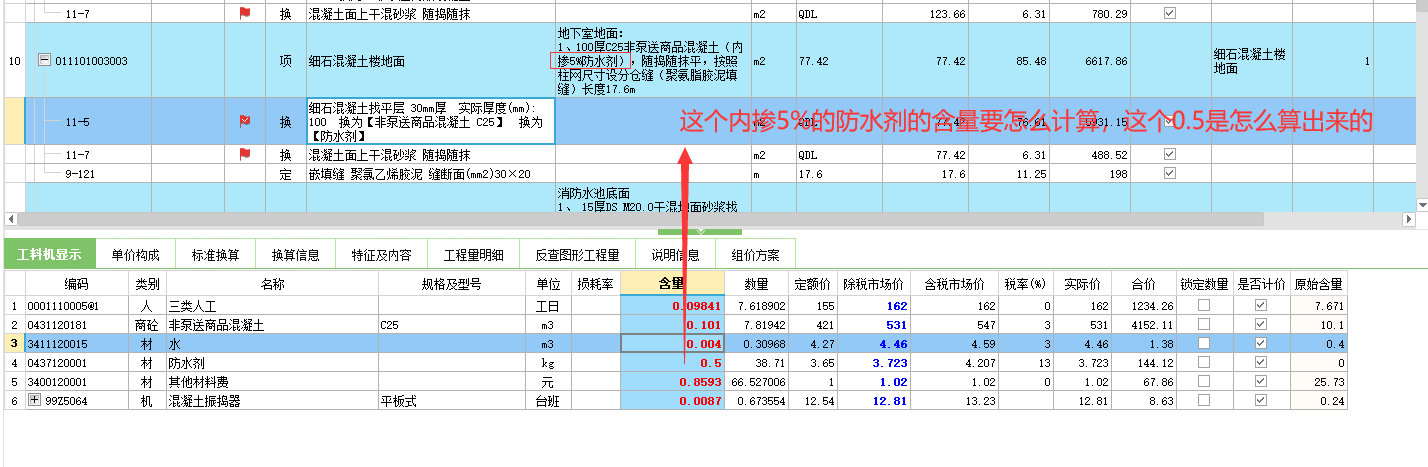Toggle 锁定数量 checkbox for 防水剂 row
The width and height of the screenshot is (1428, 467).
[1204, 362]
